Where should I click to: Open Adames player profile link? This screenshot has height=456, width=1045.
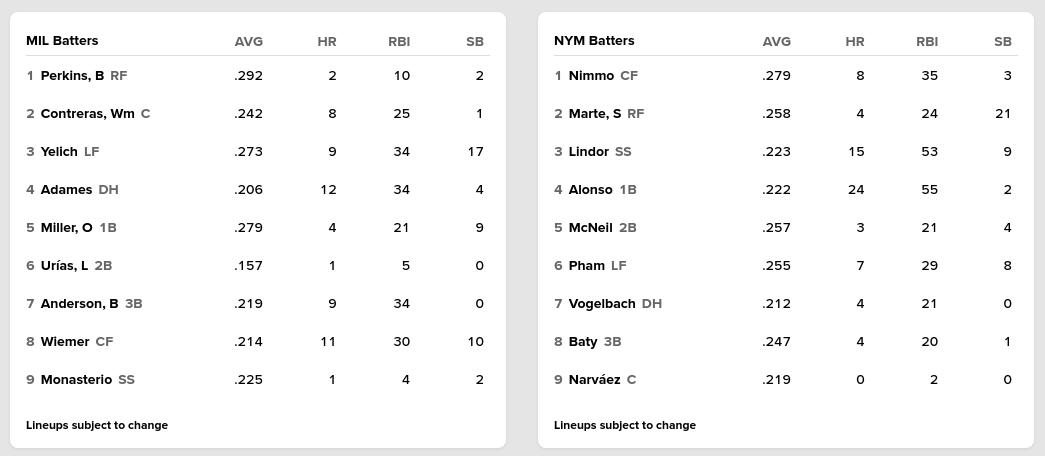pos(66,190)
